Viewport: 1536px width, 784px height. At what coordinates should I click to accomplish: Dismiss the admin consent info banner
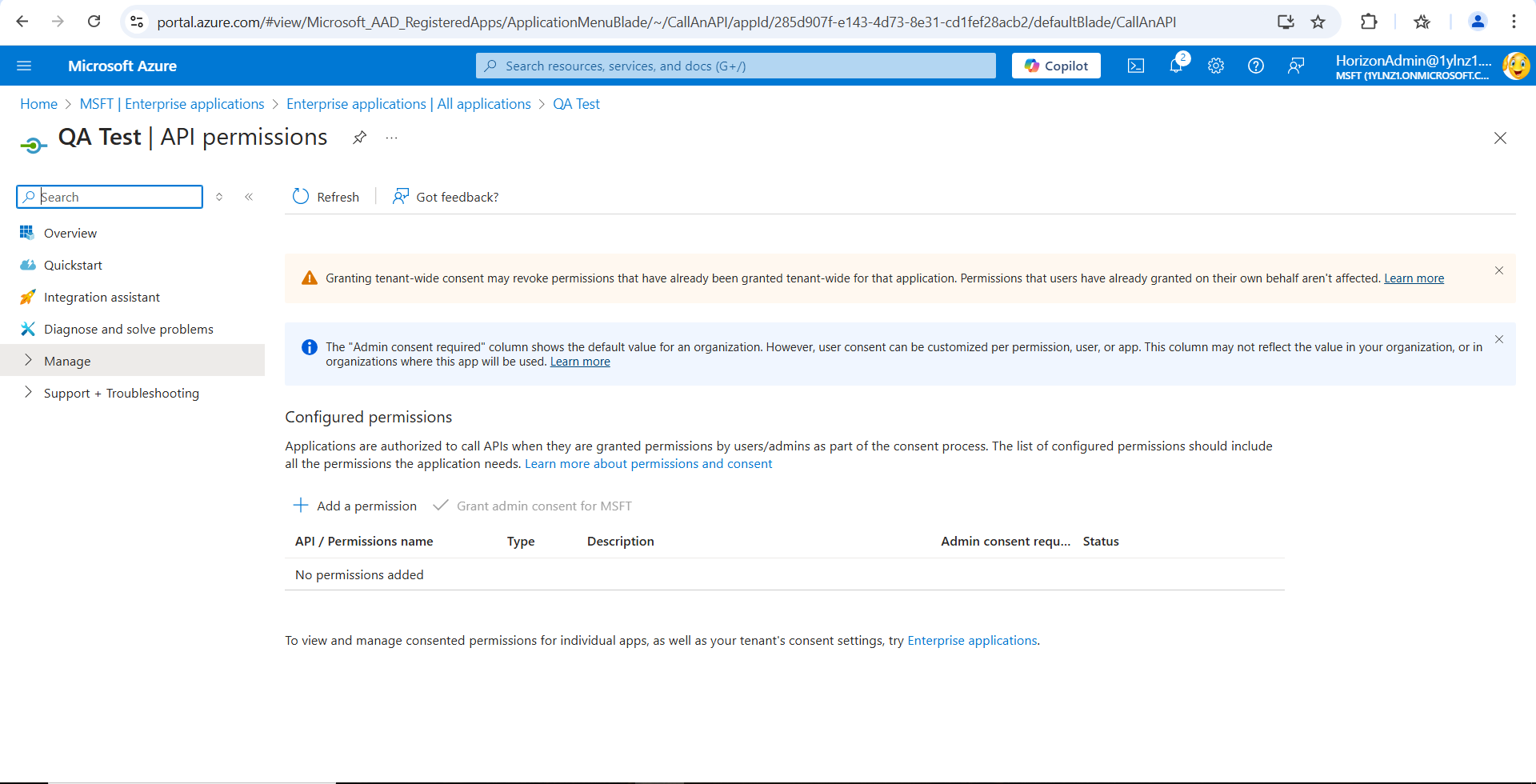[x=1499, y=339]
